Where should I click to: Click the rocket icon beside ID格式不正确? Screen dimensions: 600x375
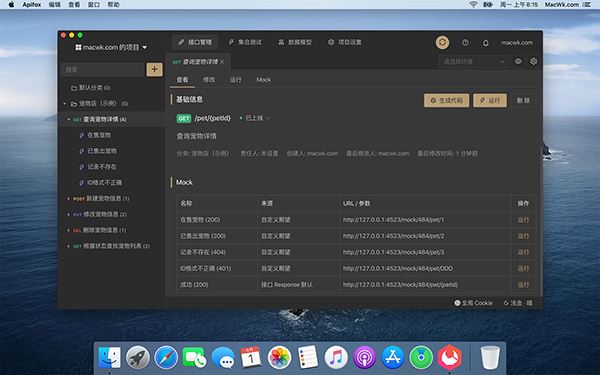82,183
